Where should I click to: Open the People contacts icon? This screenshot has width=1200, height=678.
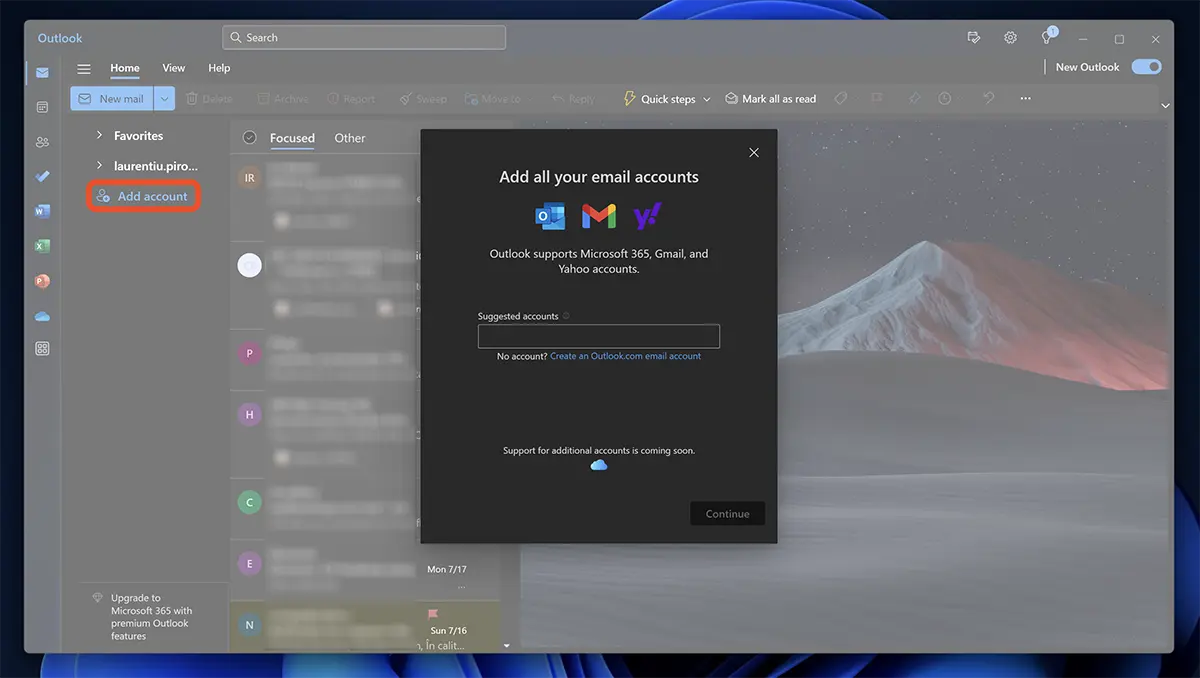pos(42,142)
